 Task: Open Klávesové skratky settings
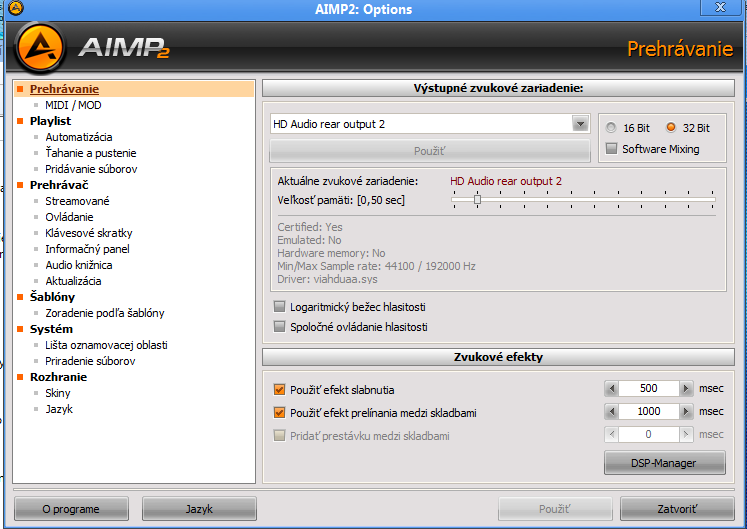click(89, 233)
